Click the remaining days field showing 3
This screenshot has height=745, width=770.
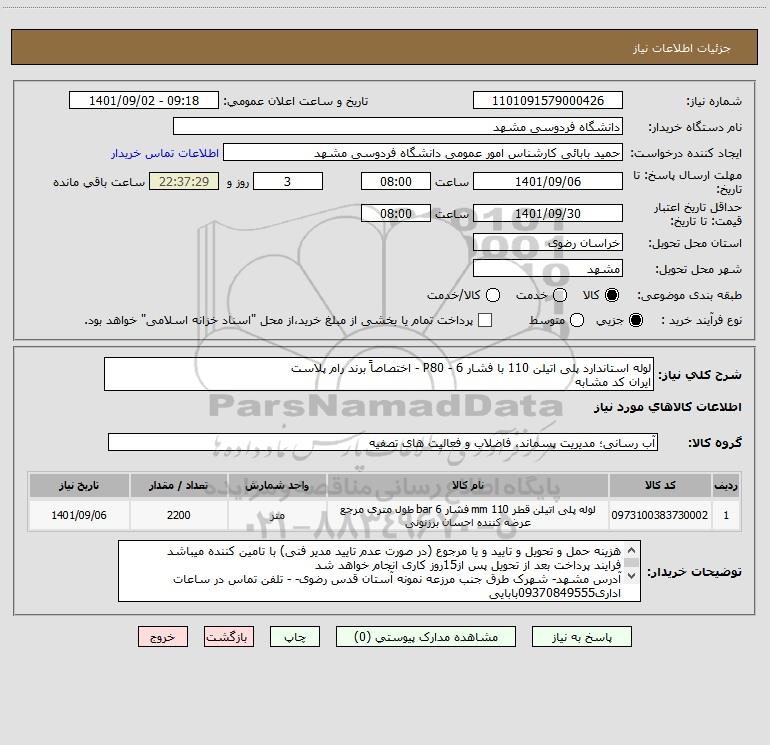click(x=288, y=181)
